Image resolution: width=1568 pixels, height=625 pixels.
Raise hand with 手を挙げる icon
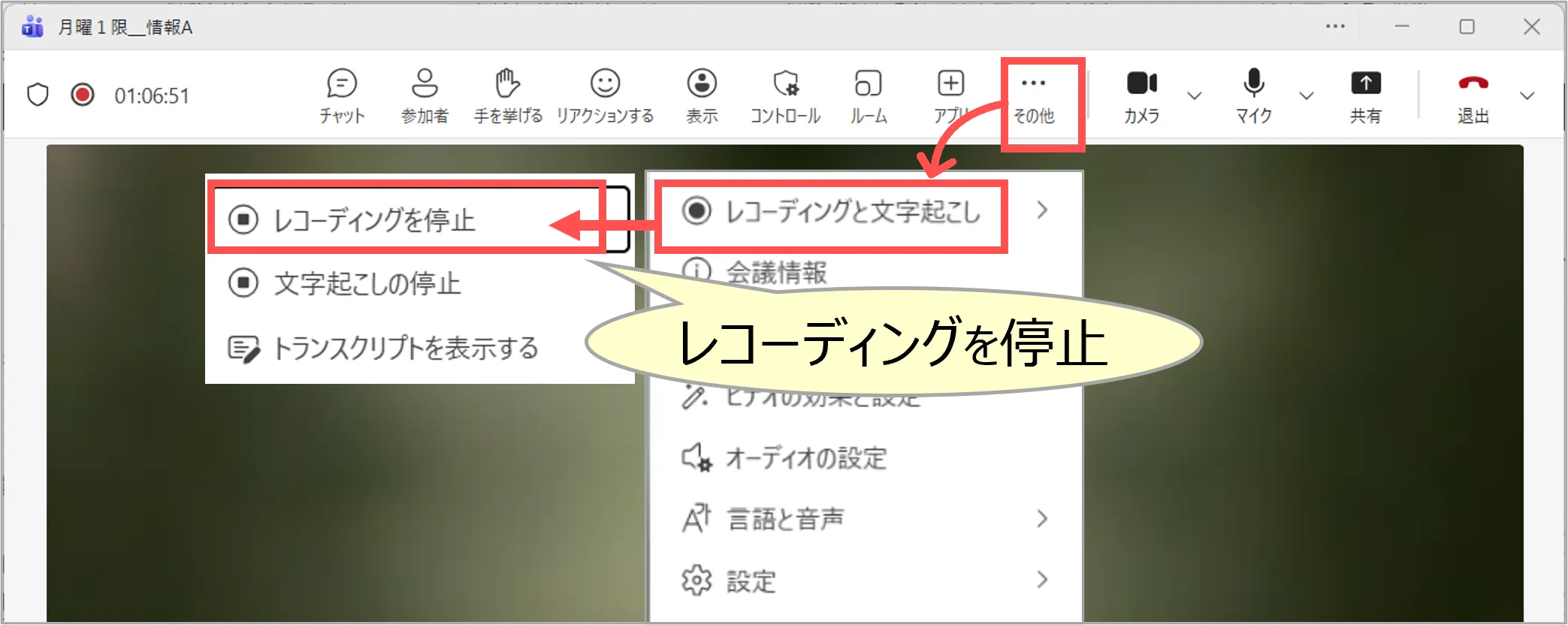[x=508, y=95]
